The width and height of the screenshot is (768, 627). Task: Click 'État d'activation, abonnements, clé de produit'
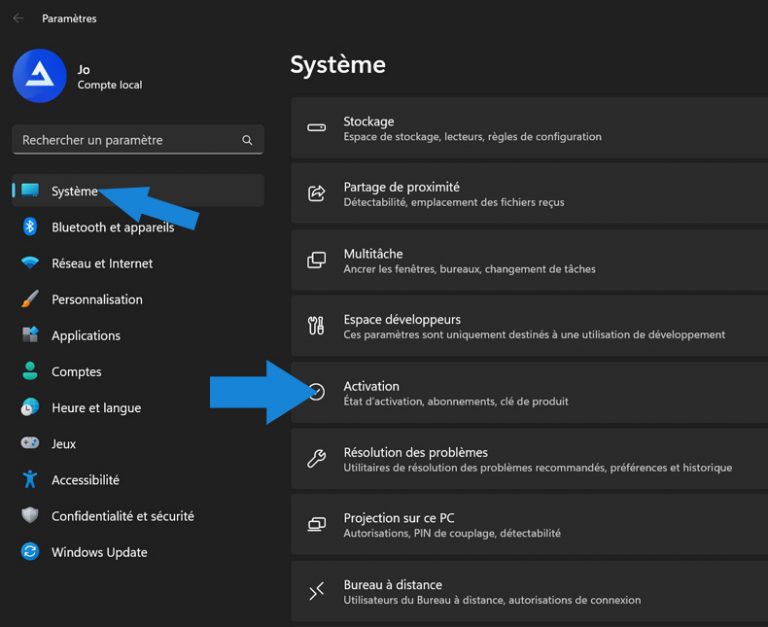[456, 402]
